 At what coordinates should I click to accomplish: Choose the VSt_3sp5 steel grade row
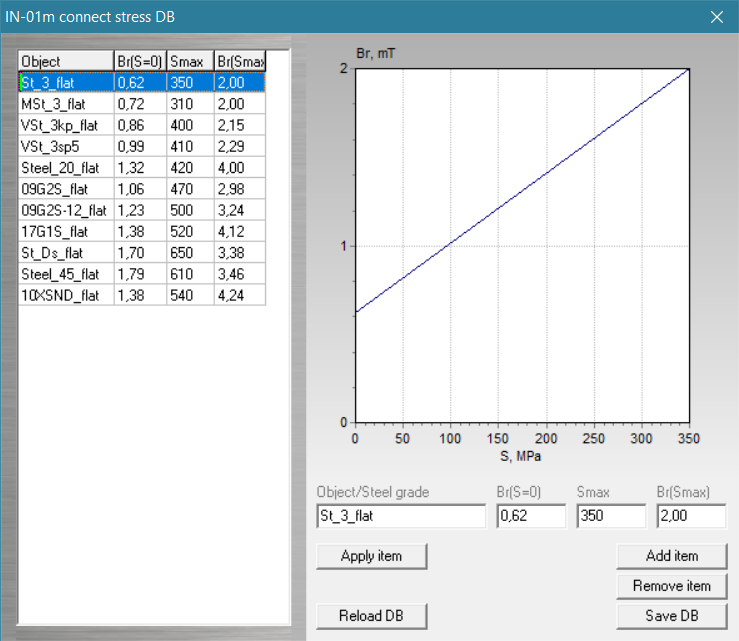pyautogui.click(x=66, y=146)
